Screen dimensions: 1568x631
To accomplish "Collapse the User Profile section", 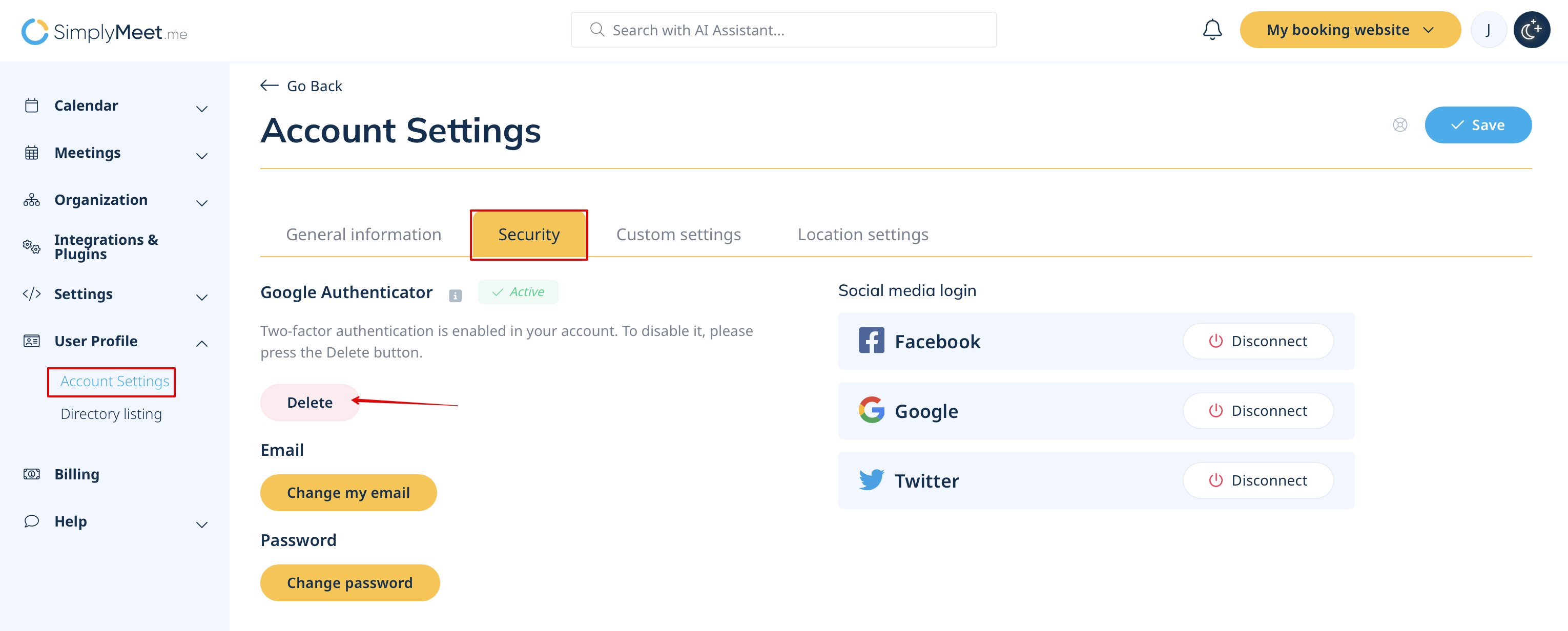I will point(201,344).
